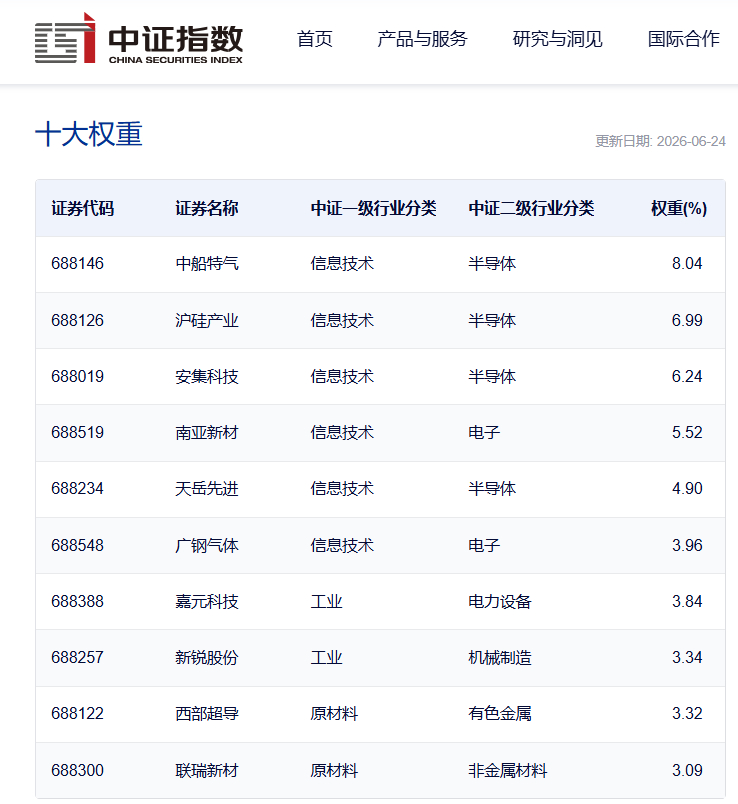Click weight value 3.32
Screen dimensions: 738x804
(687, 713)
